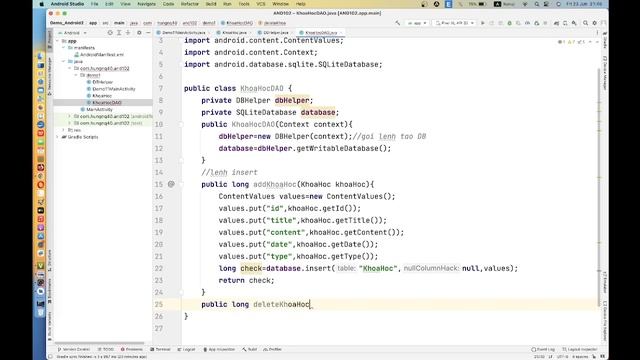Open the Apple menu

coord(42,4)
